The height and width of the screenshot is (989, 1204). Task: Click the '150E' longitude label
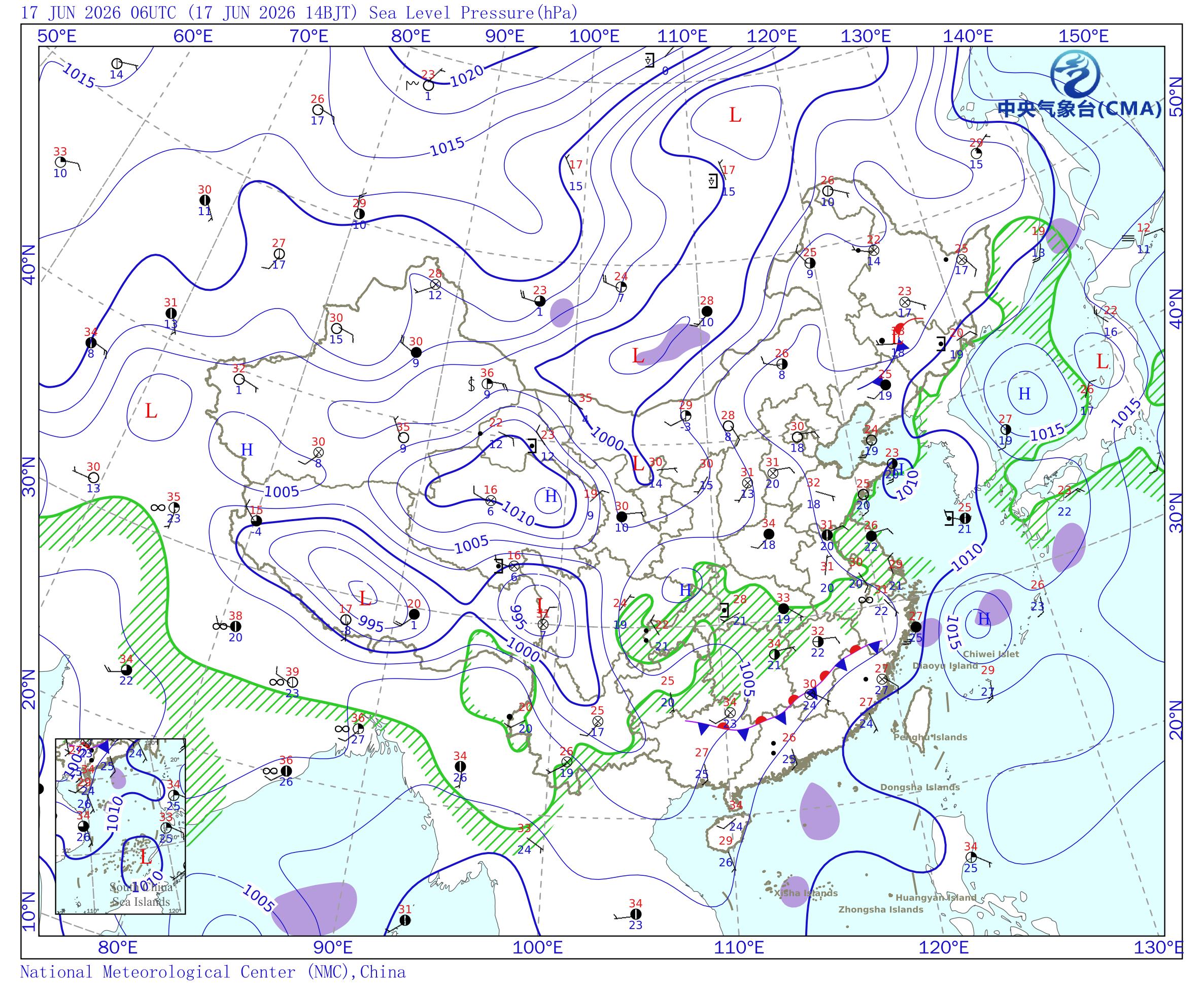tap(1084, 37)
